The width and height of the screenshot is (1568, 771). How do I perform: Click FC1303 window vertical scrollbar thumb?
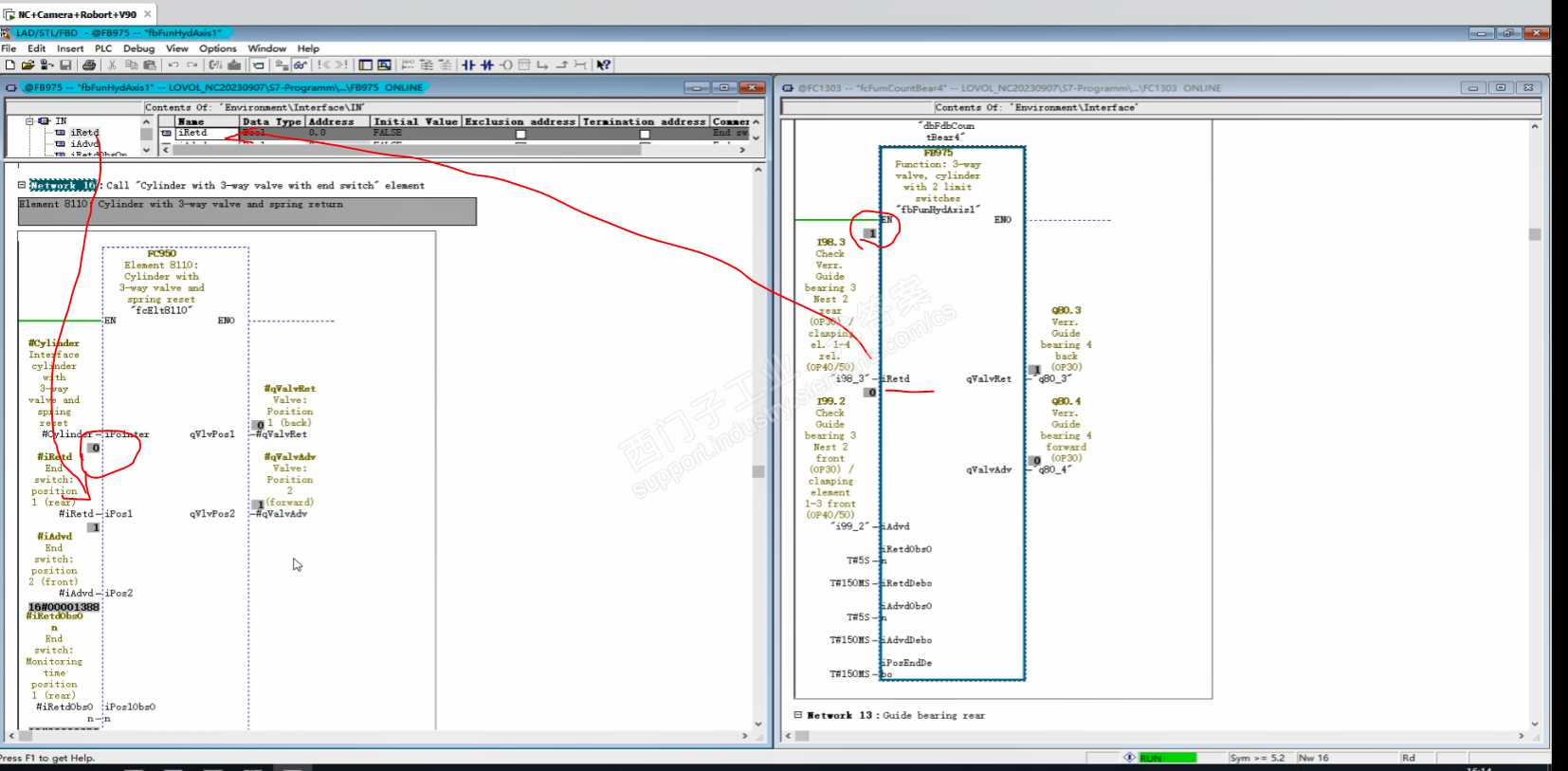click(x=1535, y=234)
